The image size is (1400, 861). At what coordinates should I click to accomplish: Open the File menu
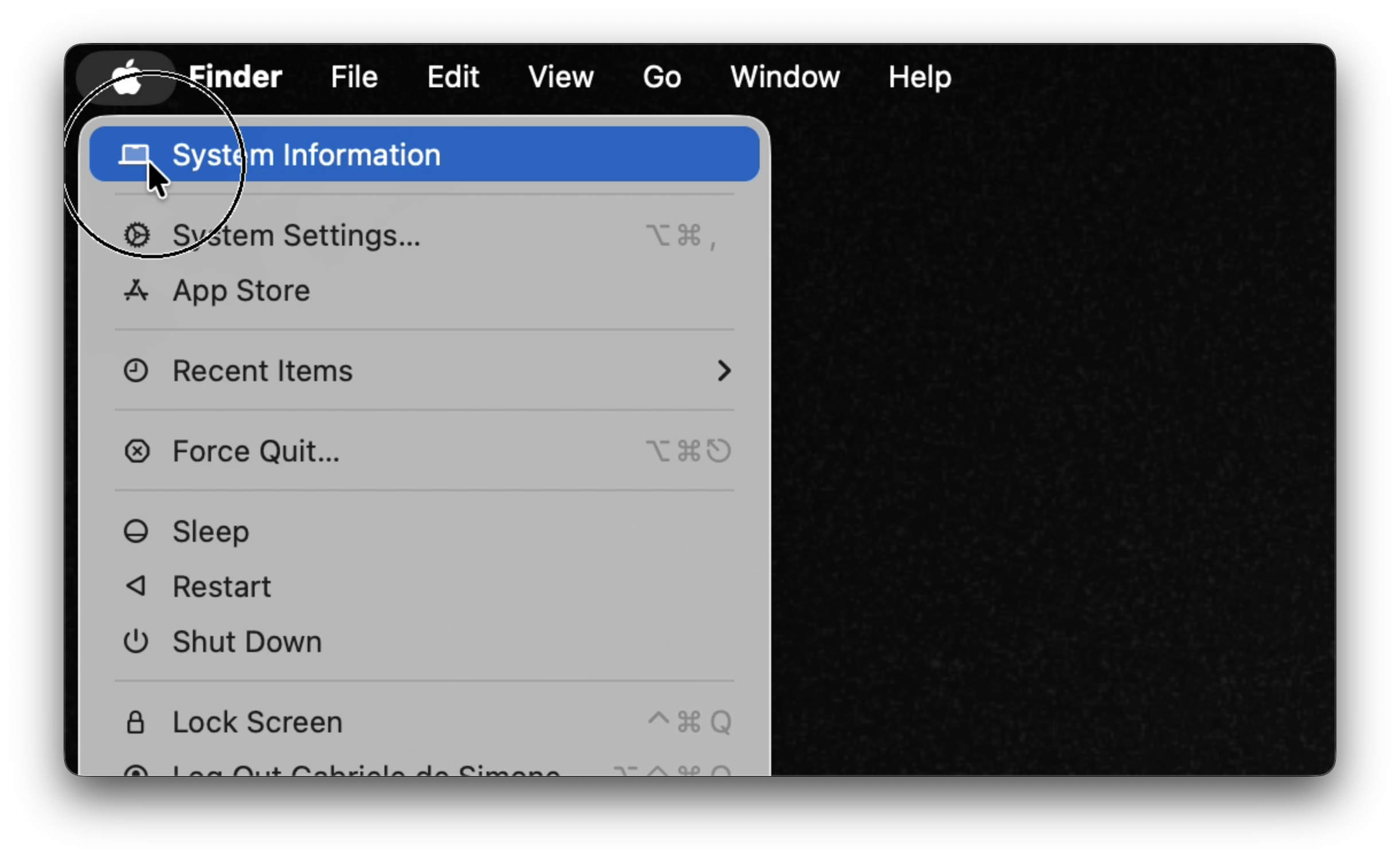(354, 77)
